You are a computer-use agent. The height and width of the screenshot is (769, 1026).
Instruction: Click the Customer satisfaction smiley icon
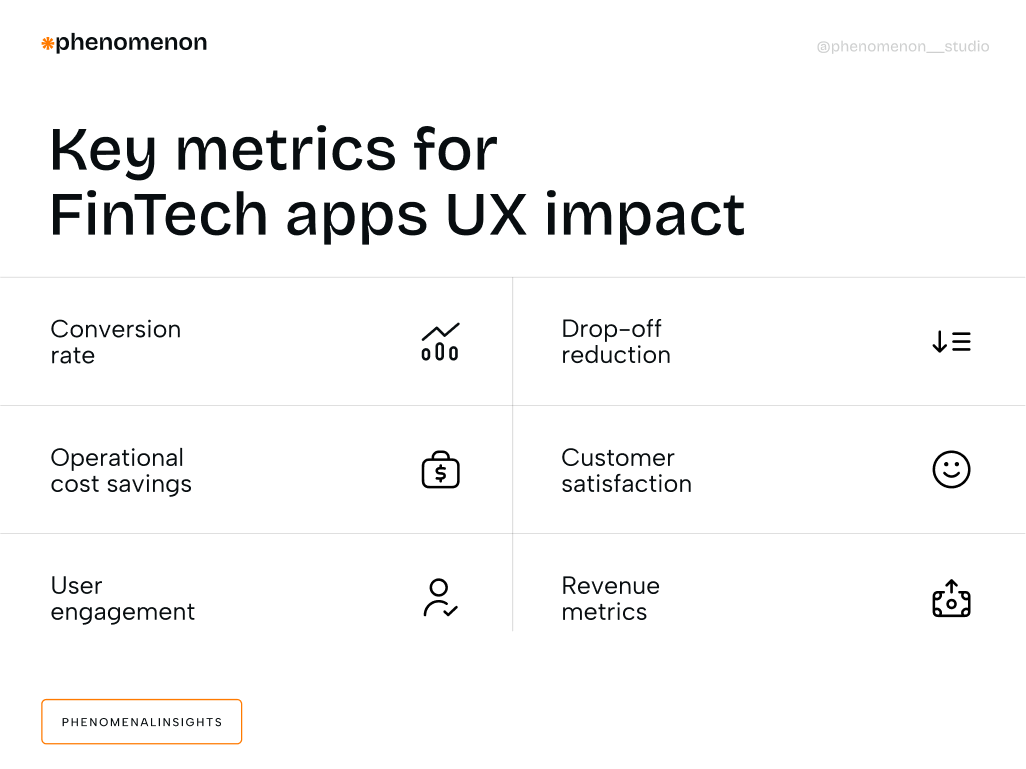[x=951, y=469]
